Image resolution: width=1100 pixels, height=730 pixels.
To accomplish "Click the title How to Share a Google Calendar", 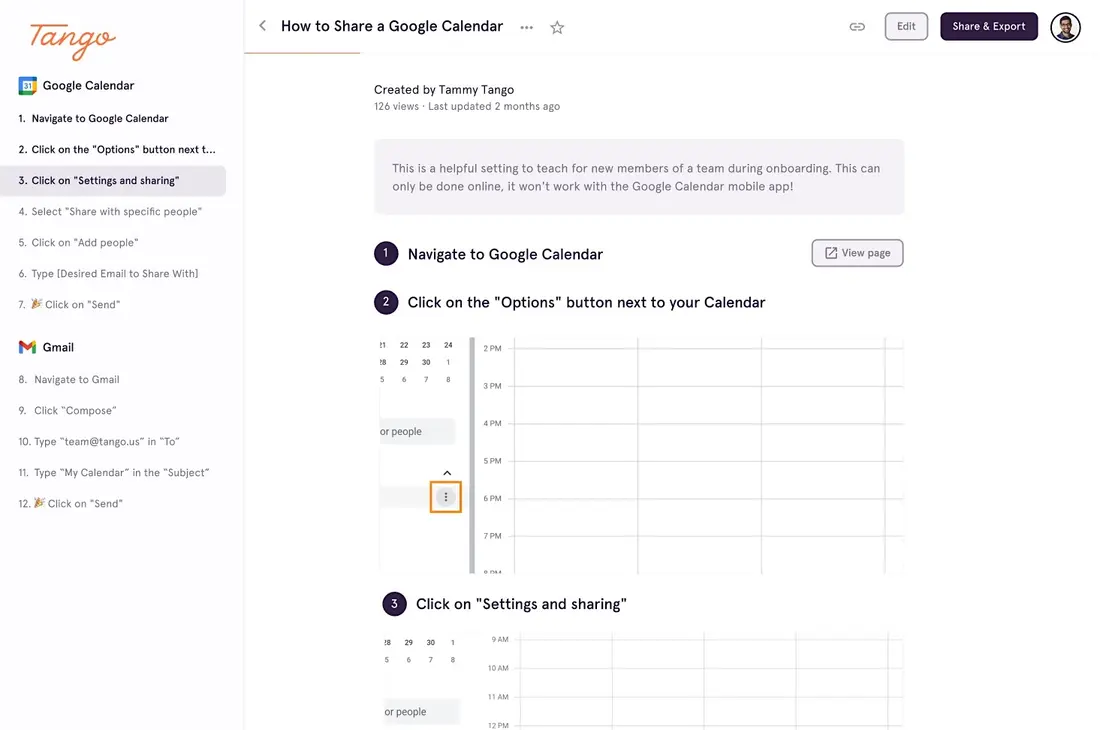I will [392, 26].
